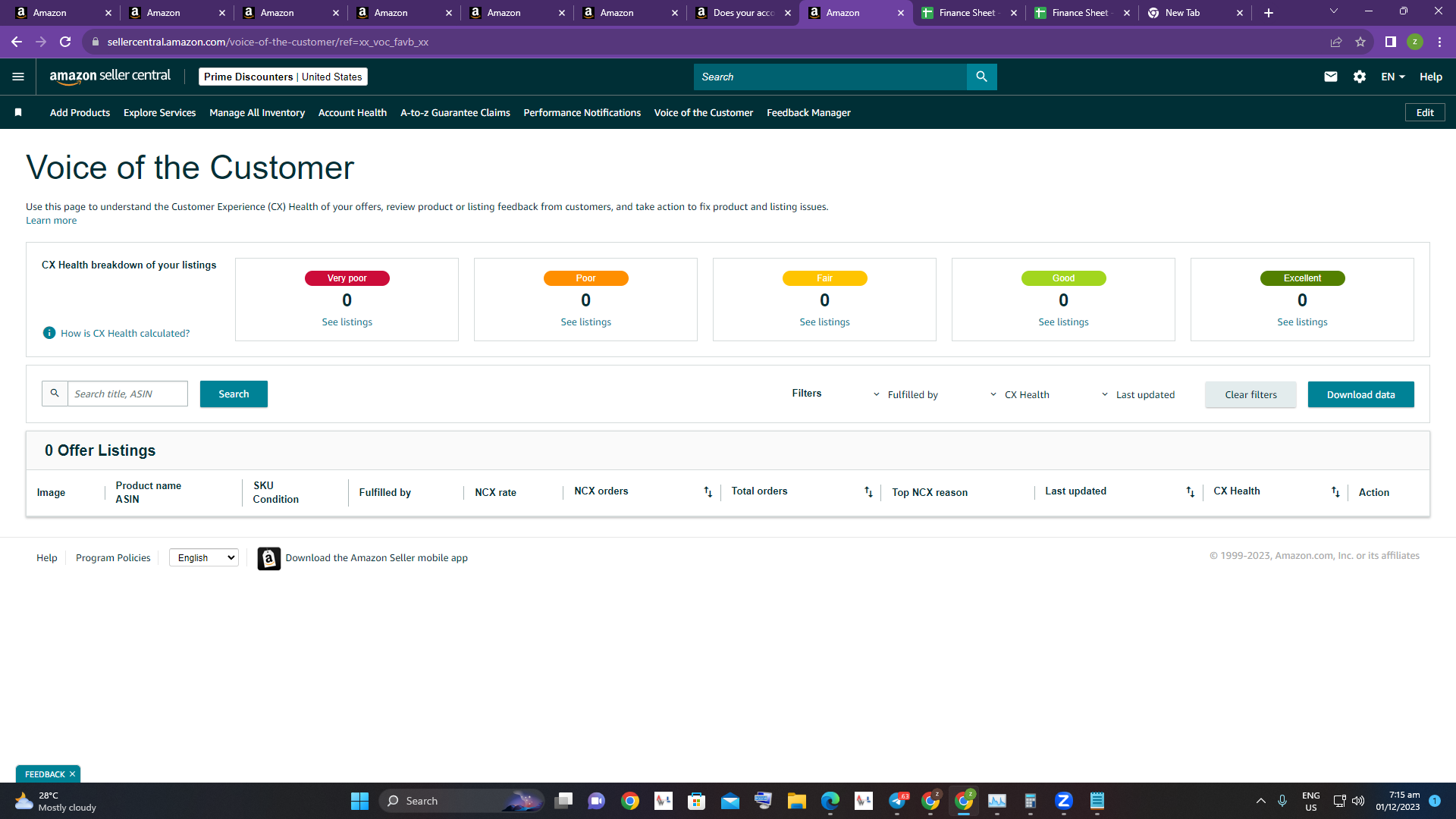The image size is (1456, 819).
Task: Click the browser address bar URL
Action: (x=268, y=42)
